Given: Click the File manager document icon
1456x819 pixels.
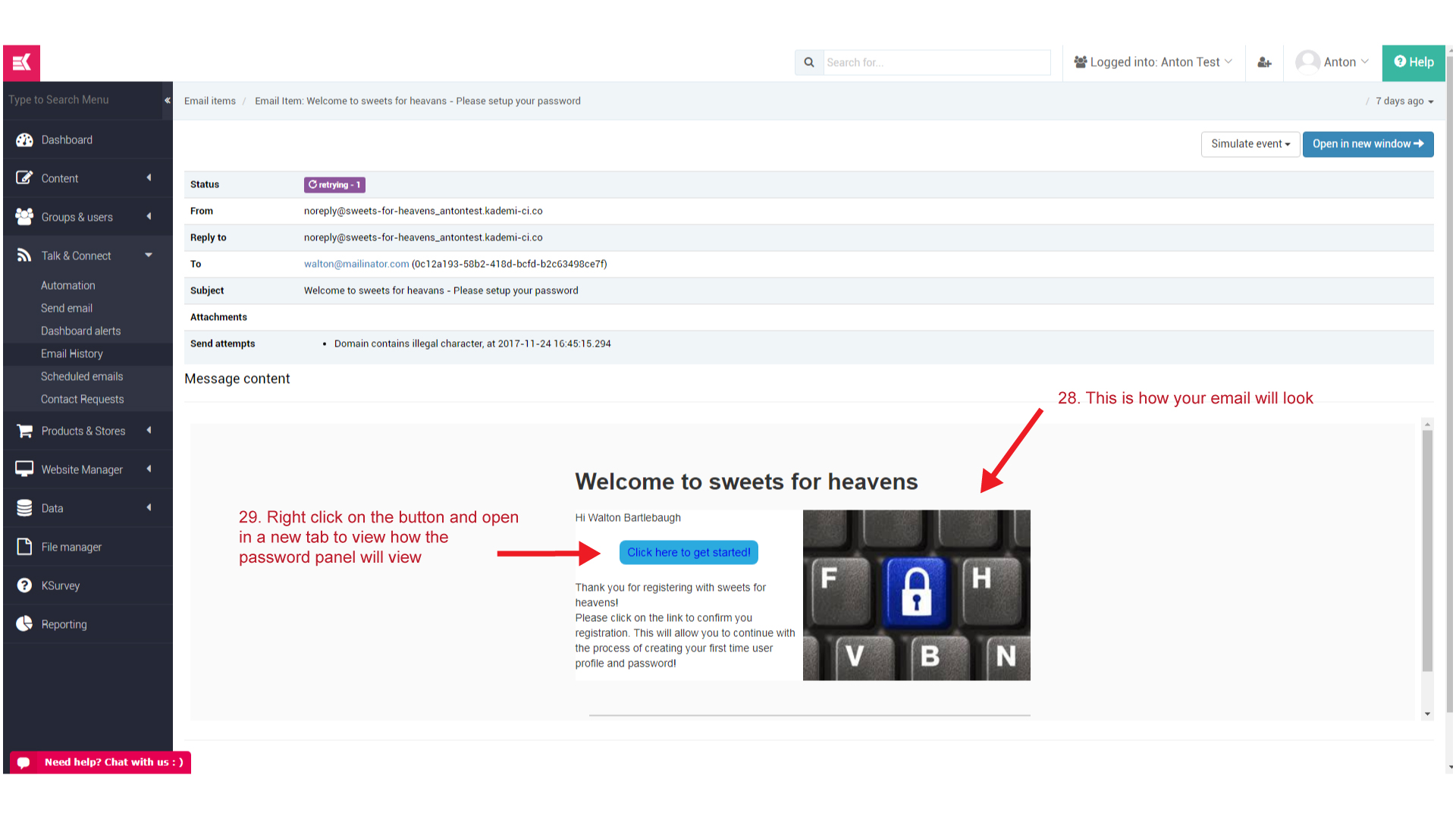Looking at the screenshot, I should pyautogui.click(x=24, y=547).
